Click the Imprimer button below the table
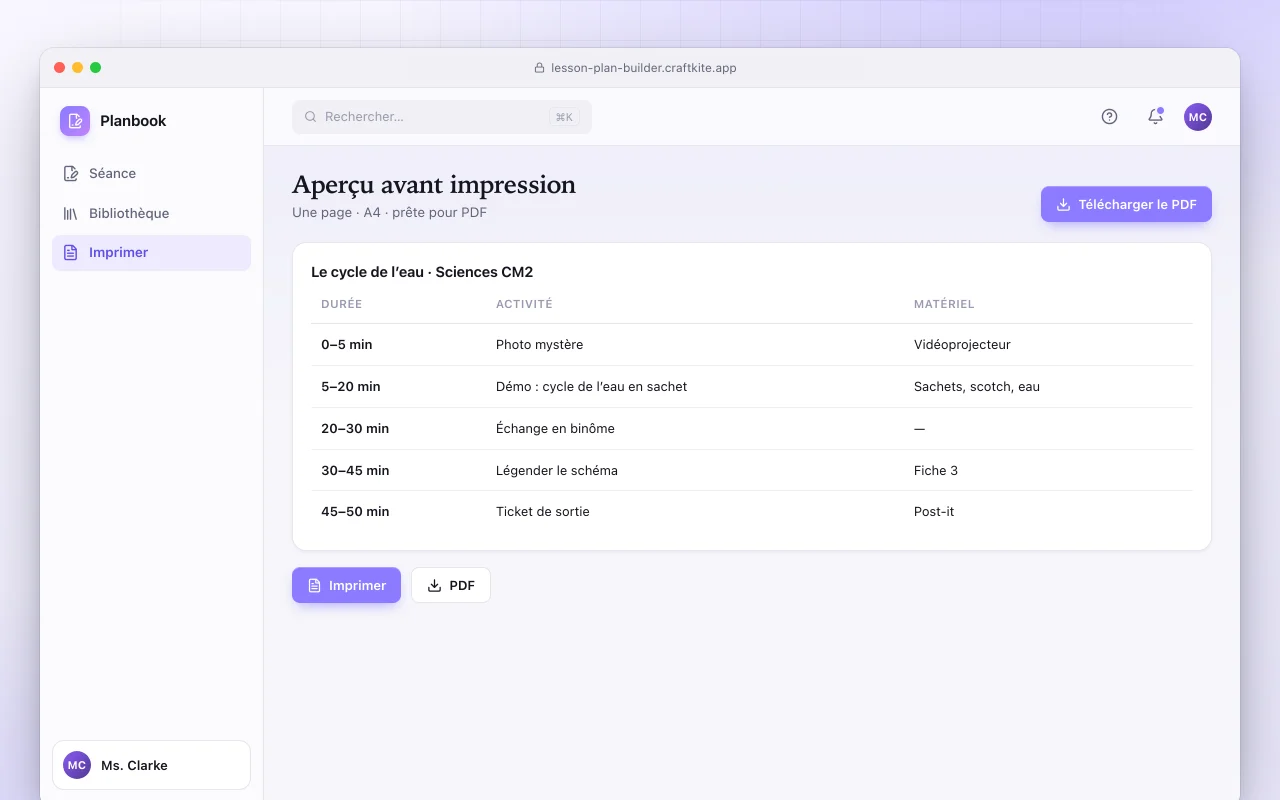Screen dimensions: 1280x800 [x=346, y=585]
